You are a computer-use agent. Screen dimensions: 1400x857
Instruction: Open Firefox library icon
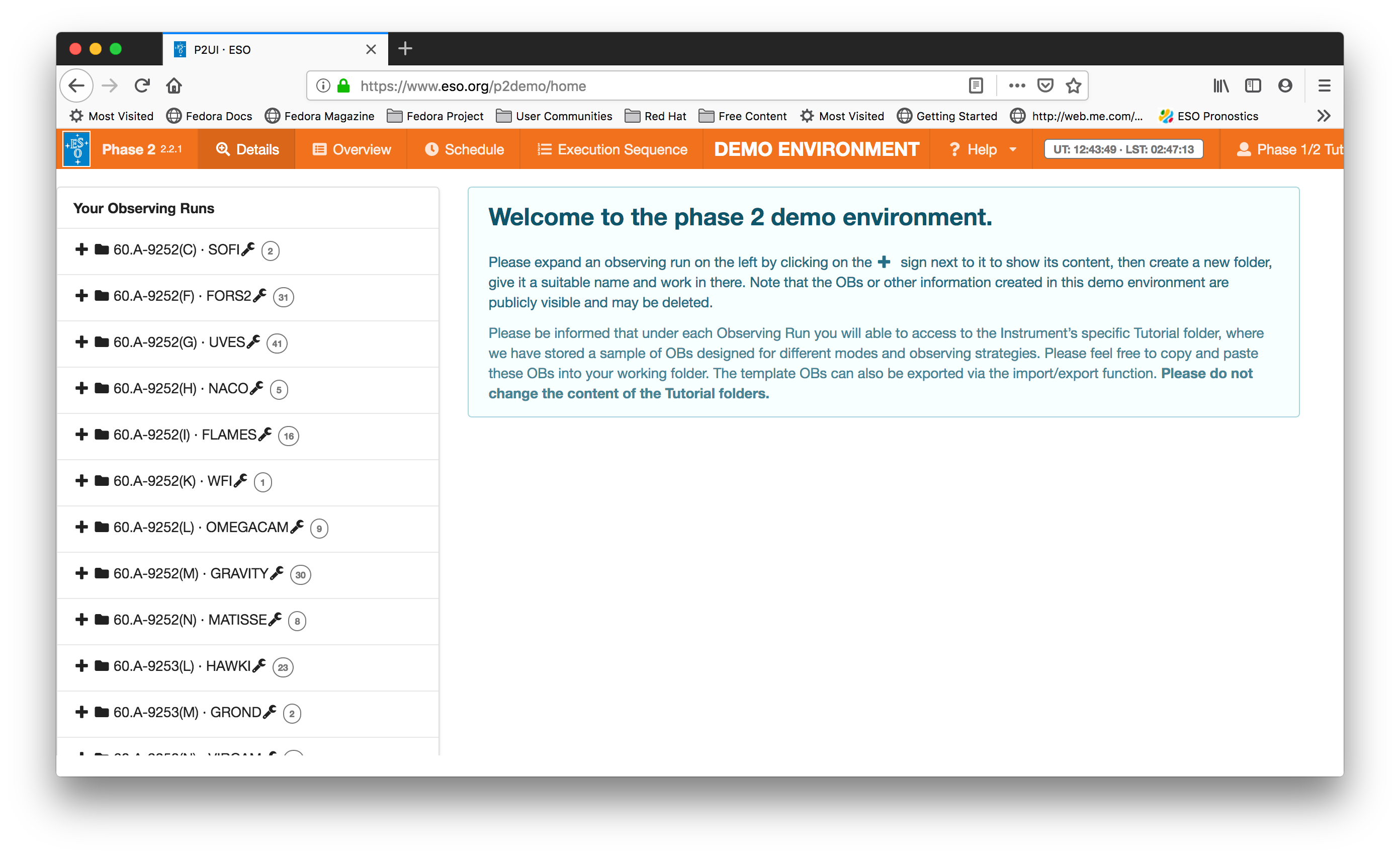(1220, 86)
